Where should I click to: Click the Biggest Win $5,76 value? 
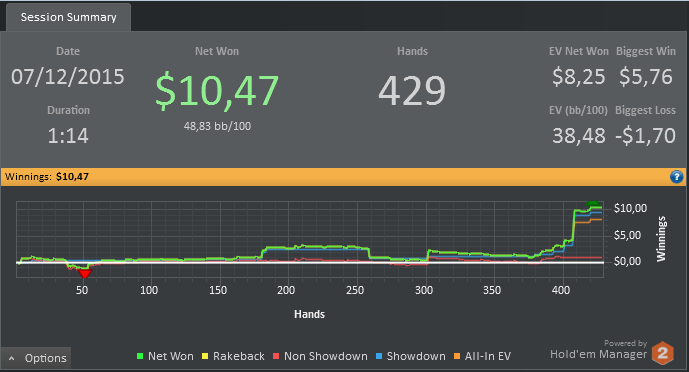(645, 77)
